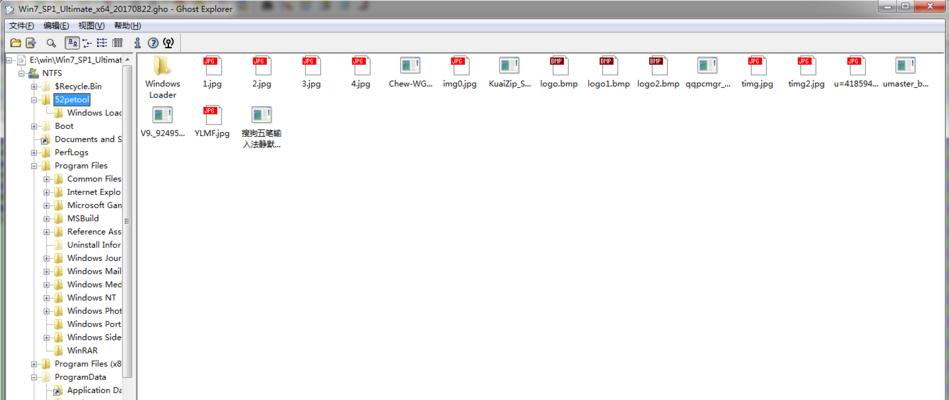Select the timg2.jpg file icon
The image size is (949, 400).
pos(807,65)
